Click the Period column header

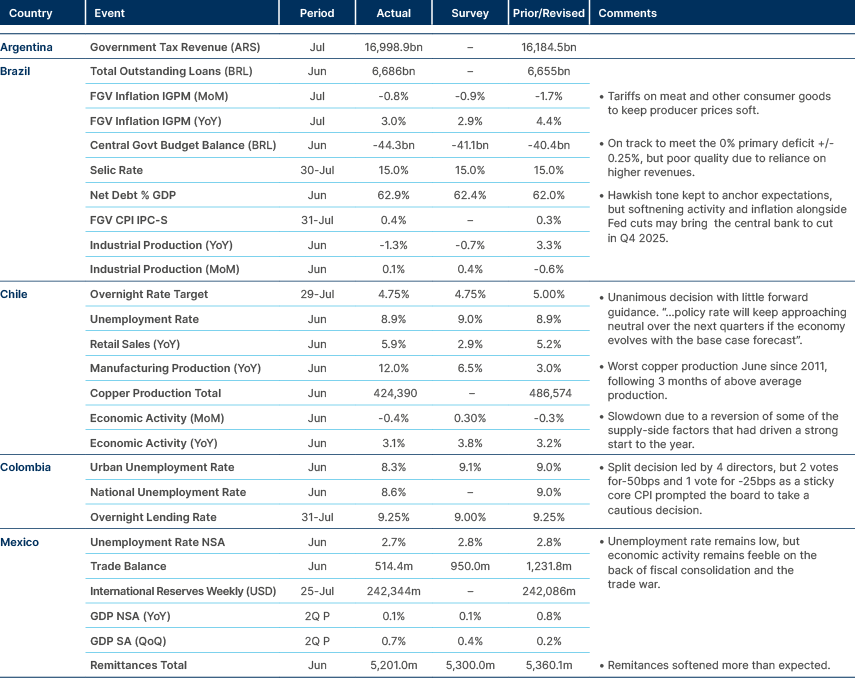(x=317, y=13)
